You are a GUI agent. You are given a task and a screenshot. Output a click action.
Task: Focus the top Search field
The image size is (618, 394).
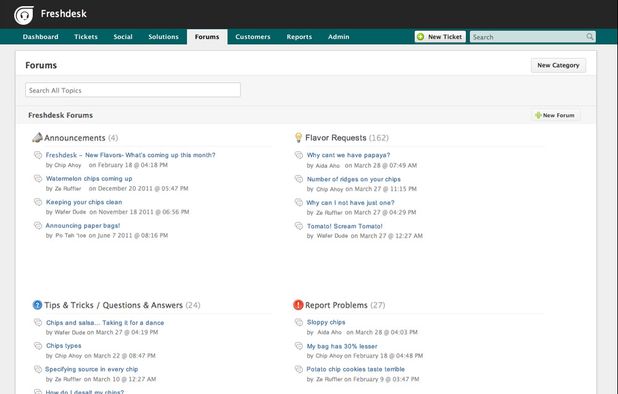pyautogui.click(x=532, y=37)
